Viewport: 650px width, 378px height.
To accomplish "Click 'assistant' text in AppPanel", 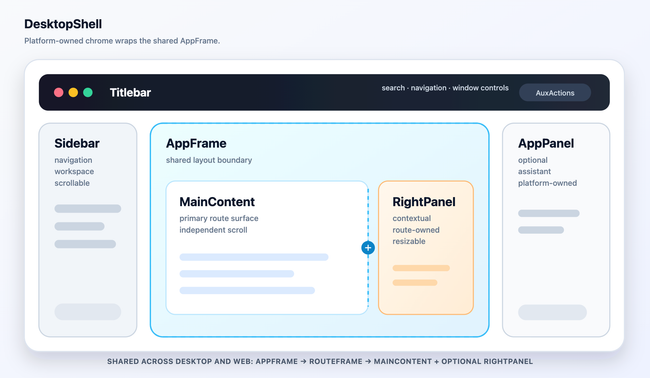I will 534,172.
